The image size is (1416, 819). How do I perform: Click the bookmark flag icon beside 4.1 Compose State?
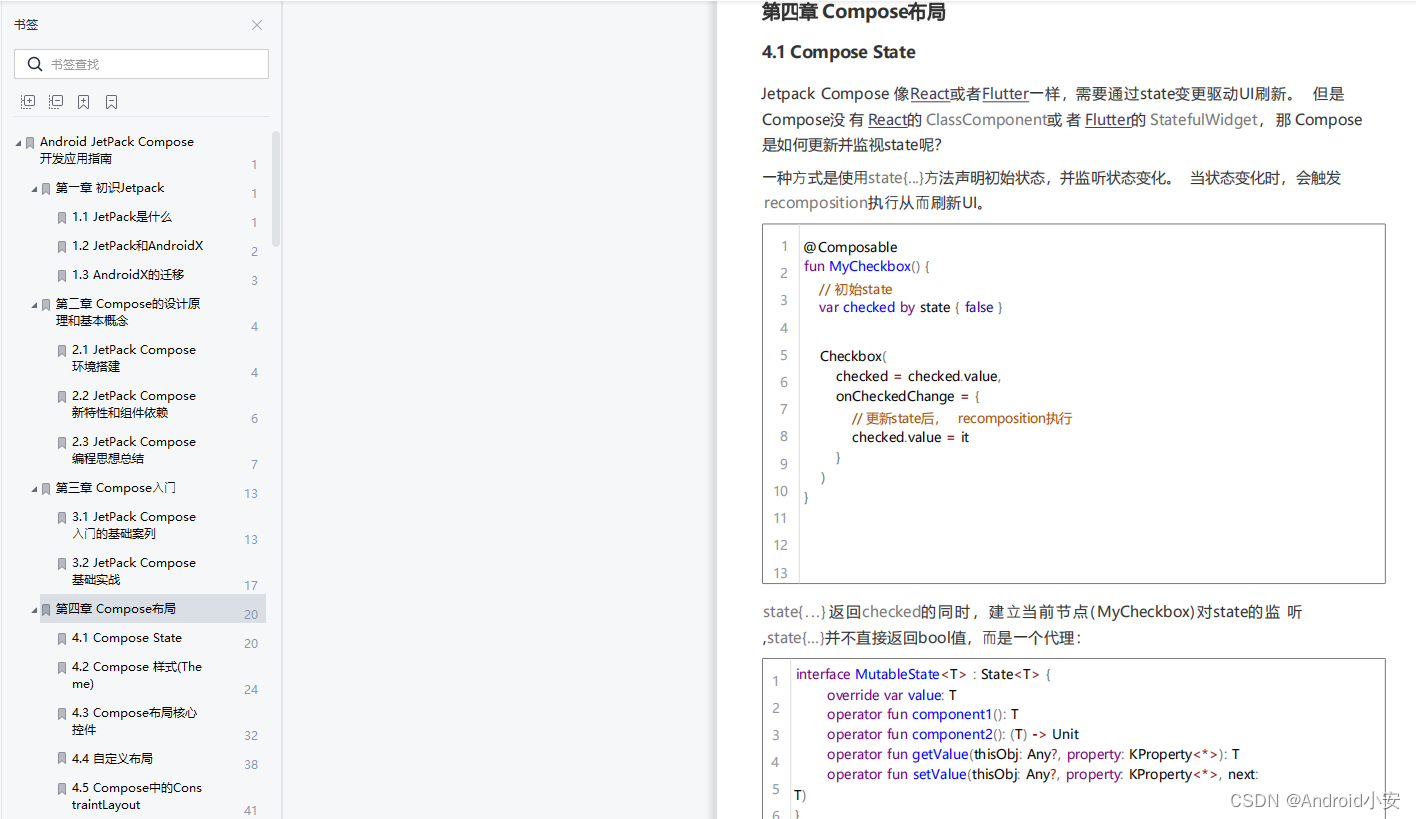pos(62,639)
